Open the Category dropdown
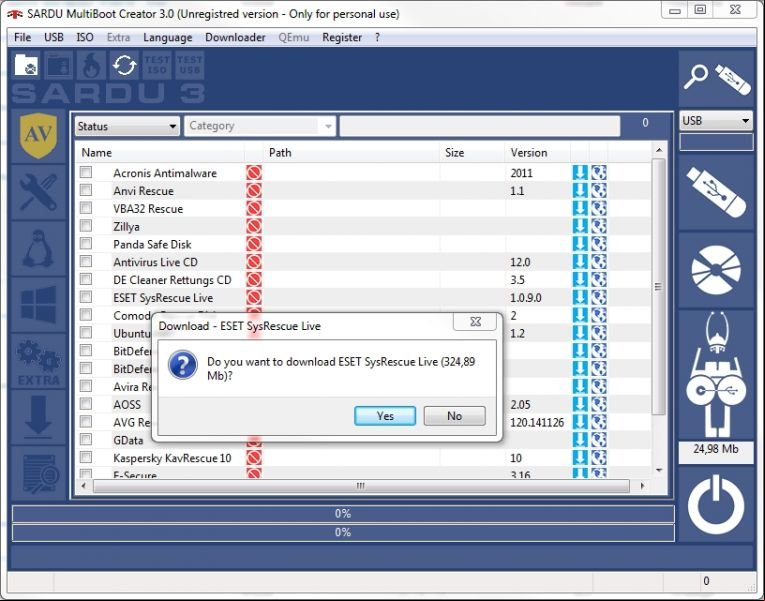Screen dimensions: 765x601 pos(260,126)
